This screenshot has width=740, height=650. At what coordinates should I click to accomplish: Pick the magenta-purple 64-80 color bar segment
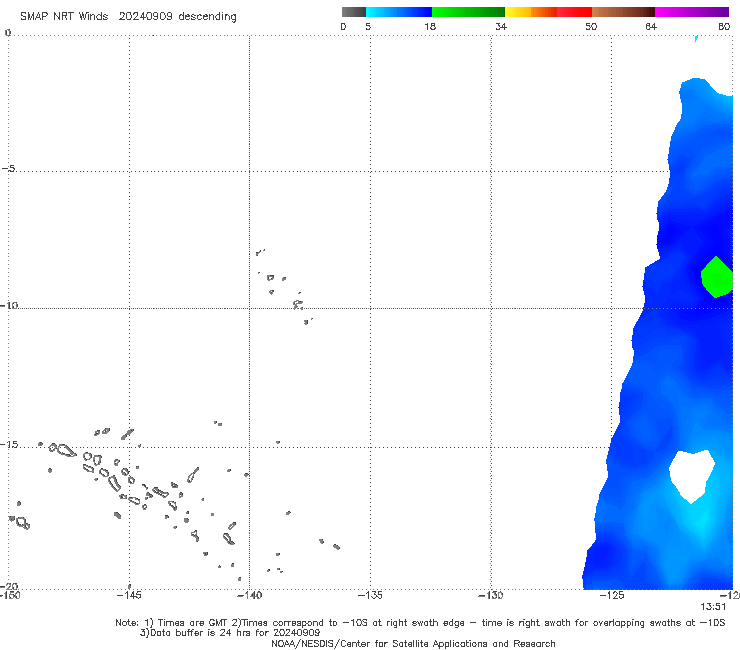click(692, 12)
